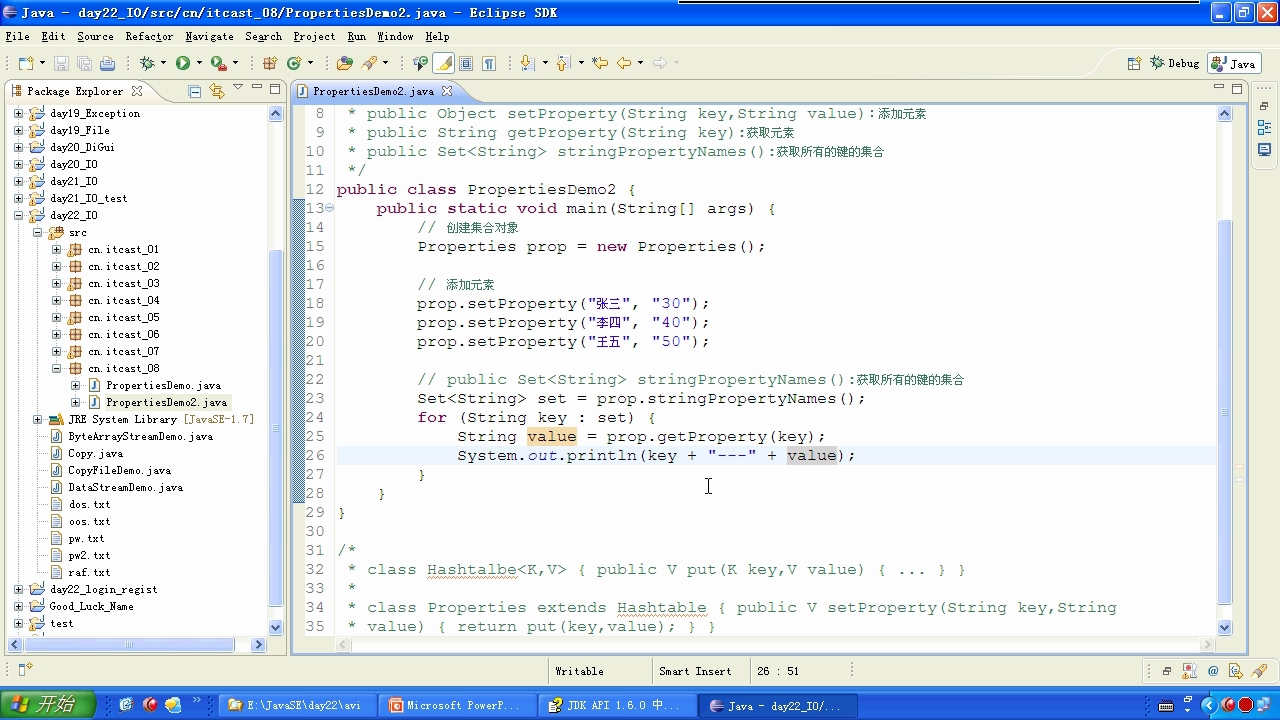Run the program with green play icon
The width and height of the screenshot is (1280, 720).
183,63
